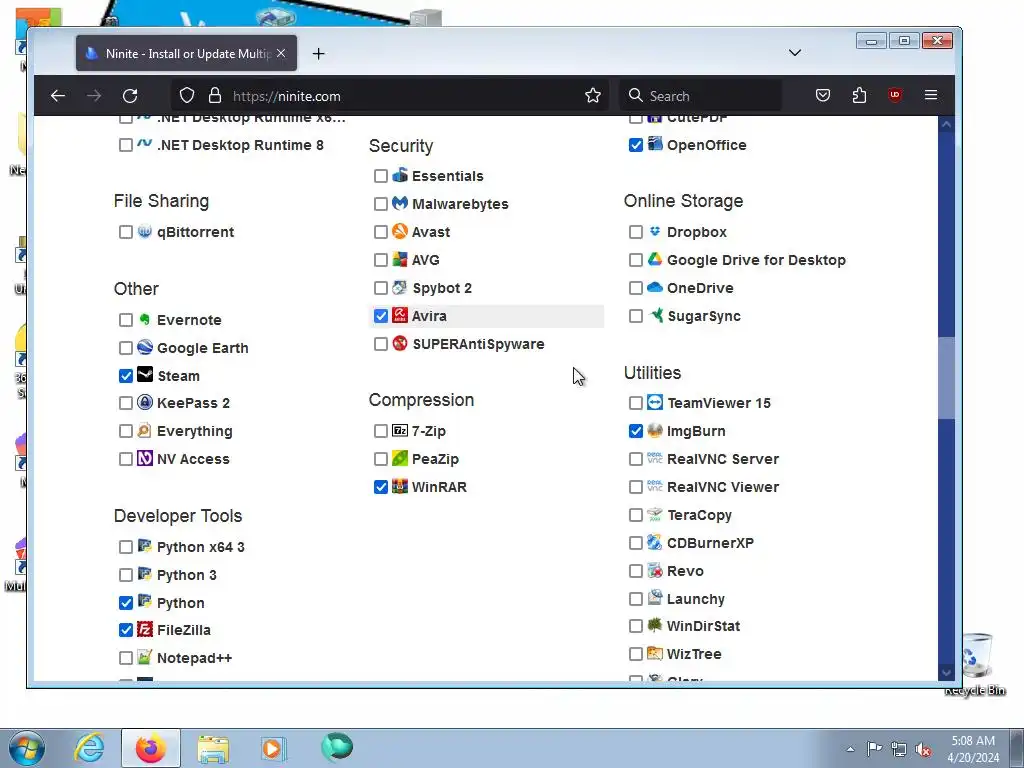Tick the Dropbox checkbox
Screen dimensions: 1024x768
pos(635,232)
